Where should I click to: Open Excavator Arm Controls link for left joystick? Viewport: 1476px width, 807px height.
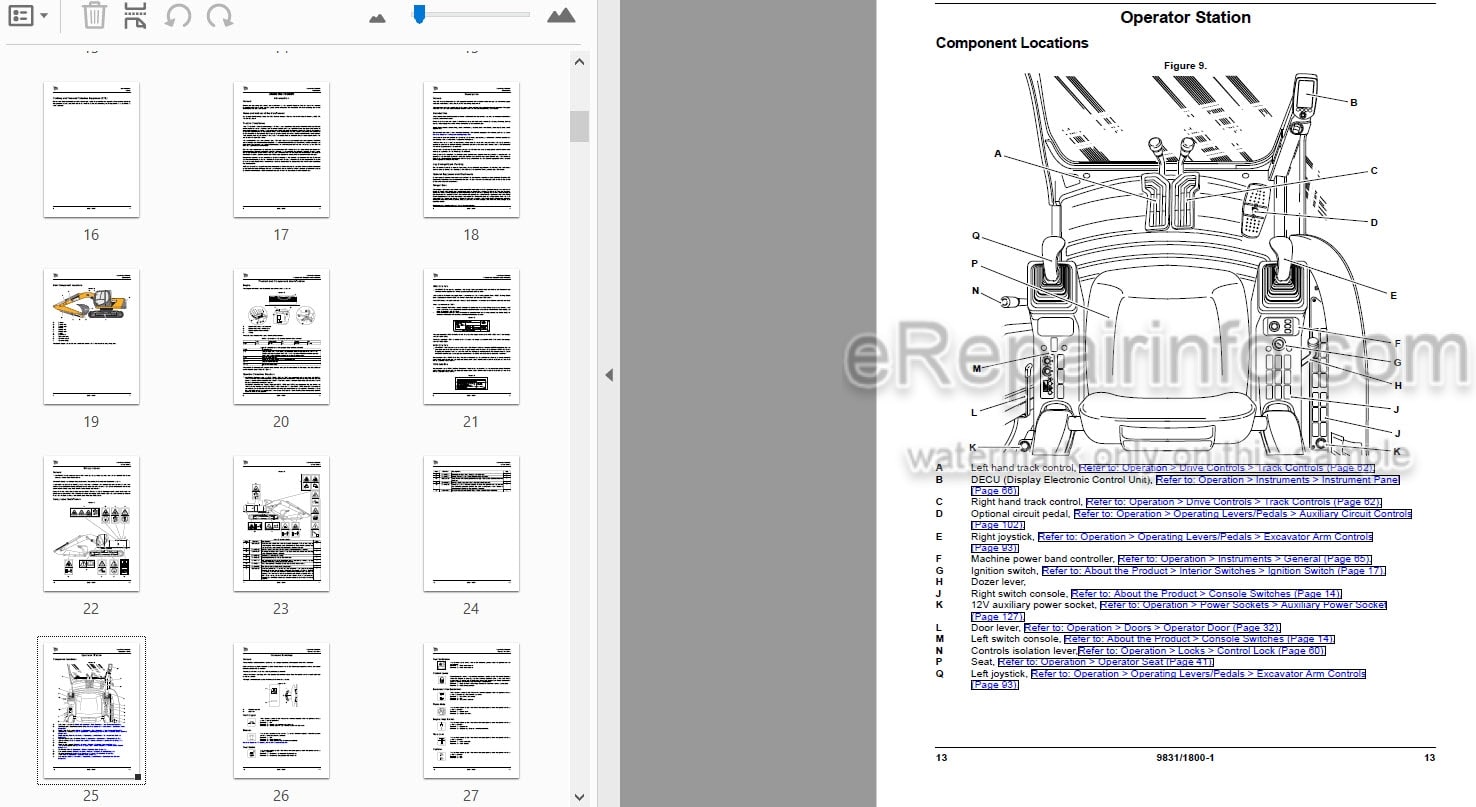1198,674
